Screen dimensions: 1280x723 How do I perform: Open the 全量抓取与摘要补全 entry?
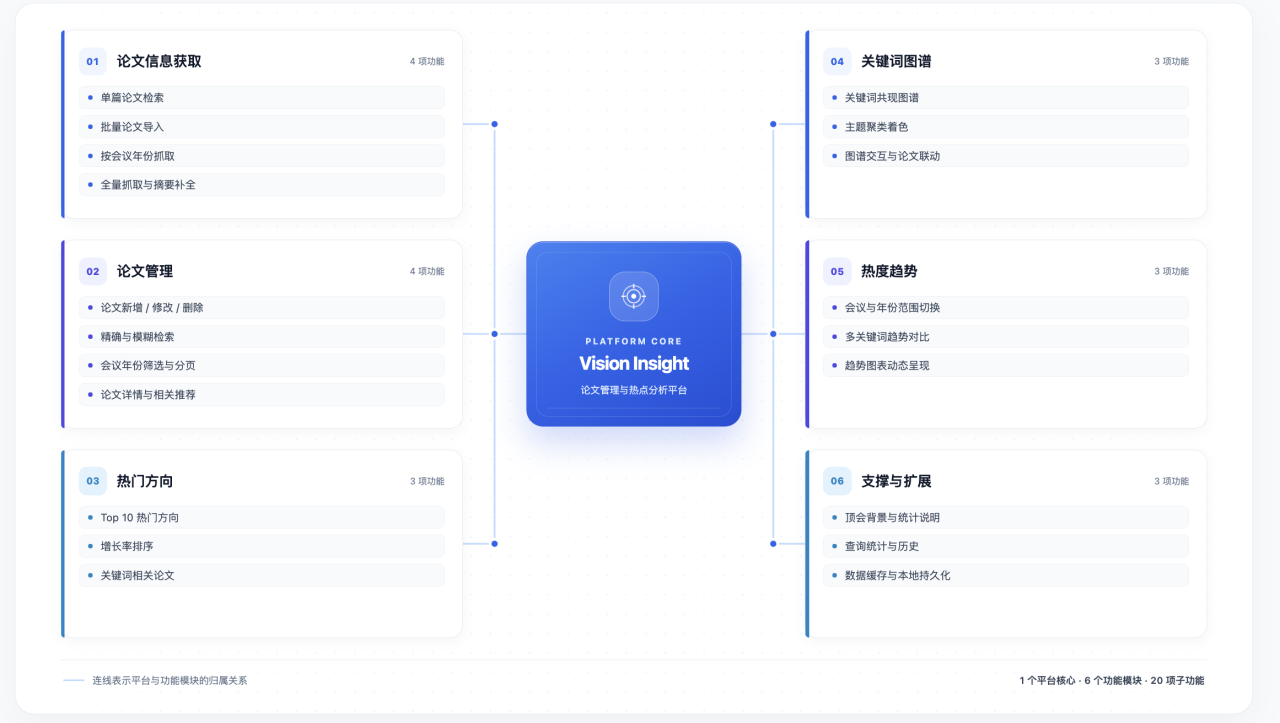coord(262,185)
